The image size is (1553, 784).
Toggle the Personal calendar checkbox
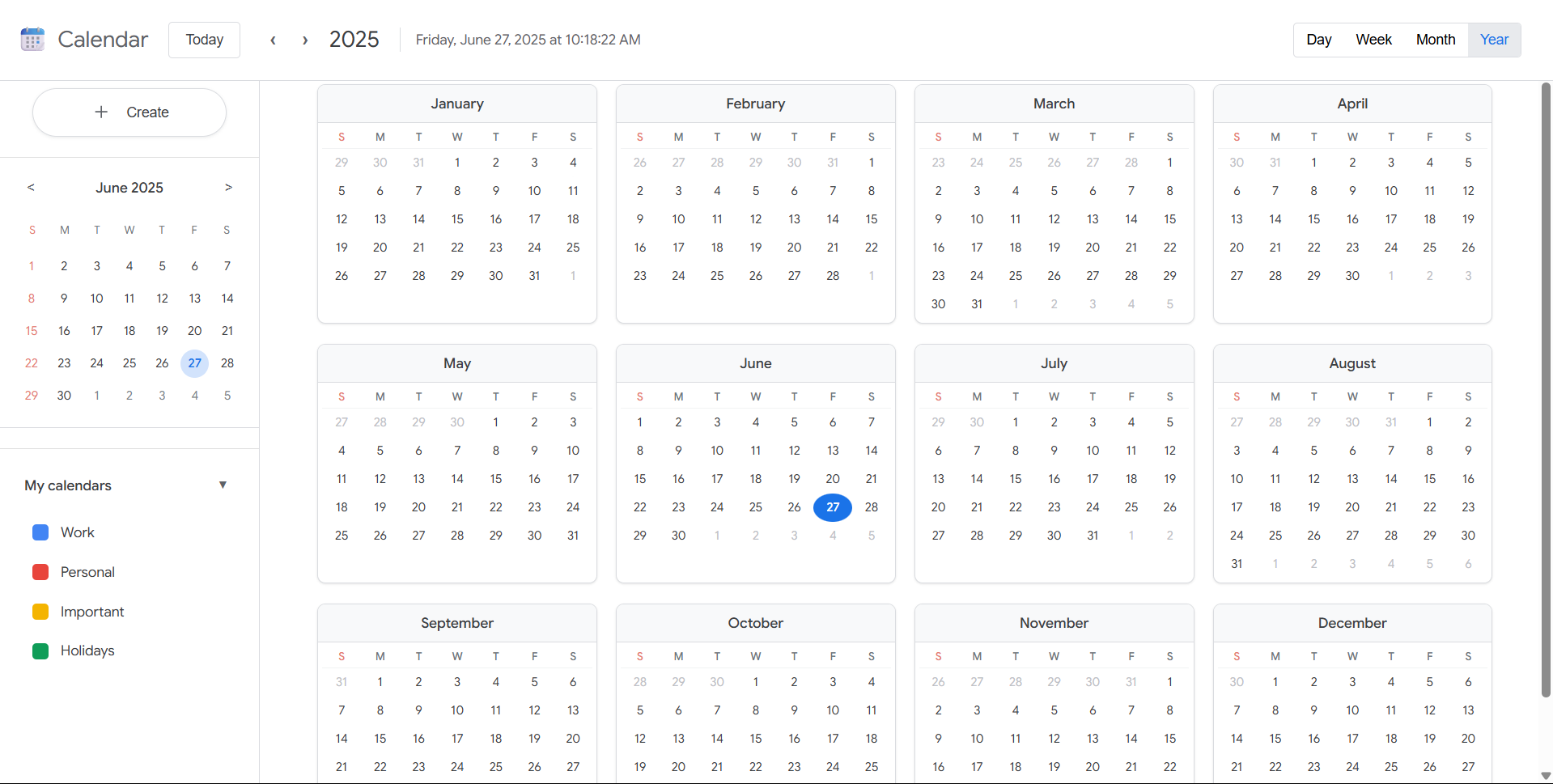pos(40,572)
